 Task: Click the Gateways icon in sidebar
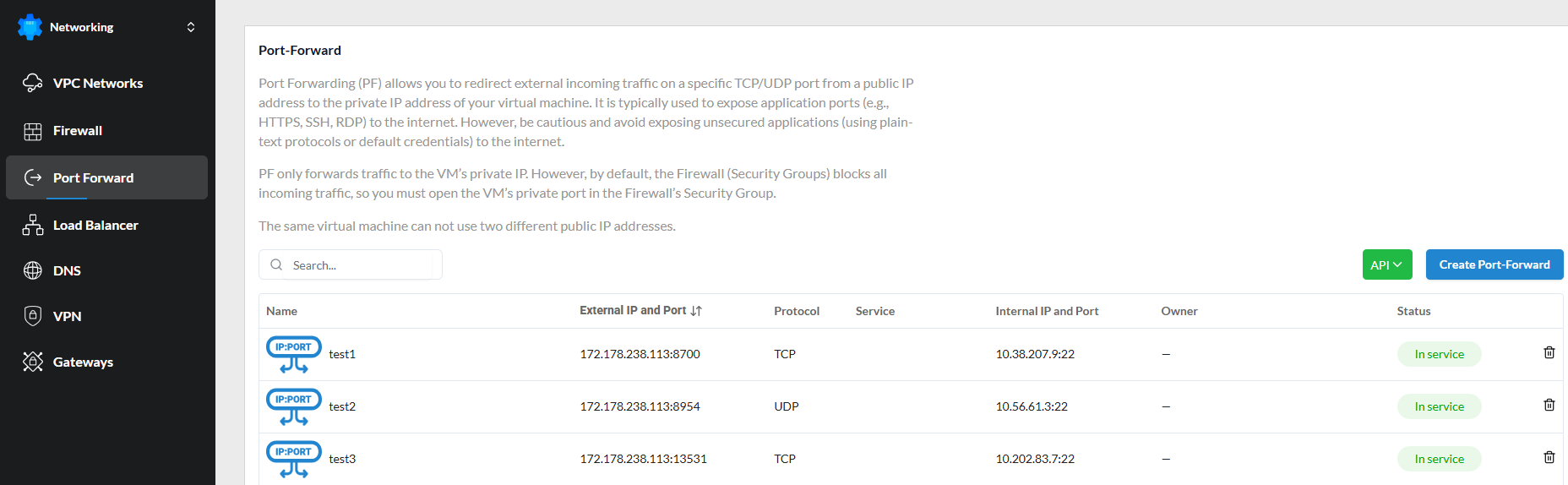tap(33, 362)
